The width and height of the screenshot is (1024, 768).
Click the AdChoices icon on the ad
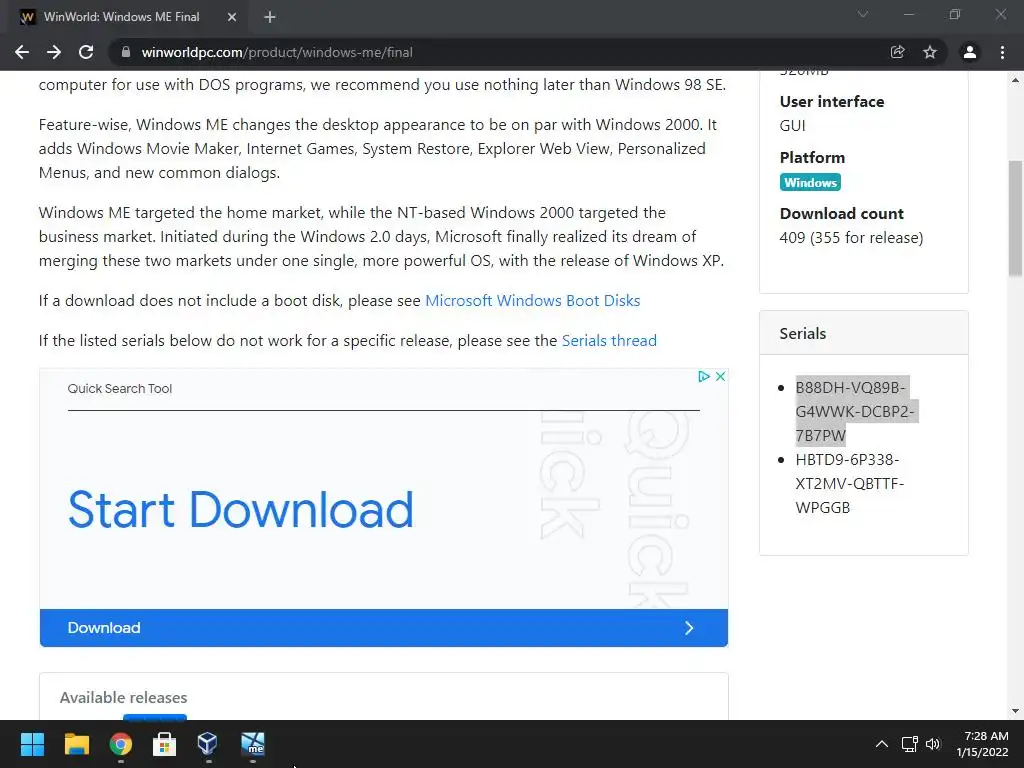(703, 377)
